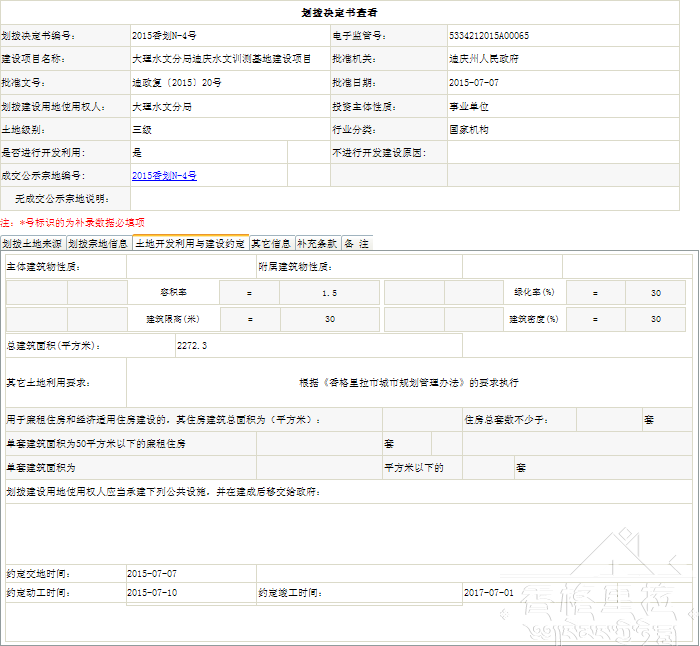Click the 划拨决定书查看 page title
The width and height of the screenshot is (700, 646).
(x=339, y=13)
